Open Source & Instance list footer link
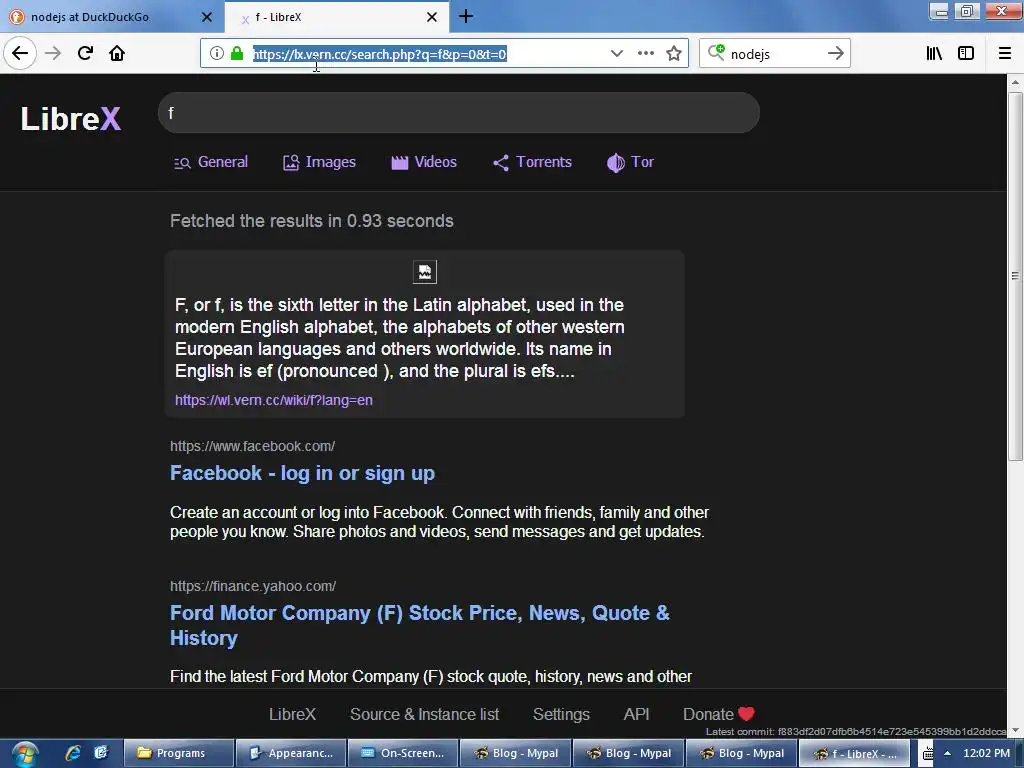Viewport: 1024px width, 768px height. coord(424,714)
